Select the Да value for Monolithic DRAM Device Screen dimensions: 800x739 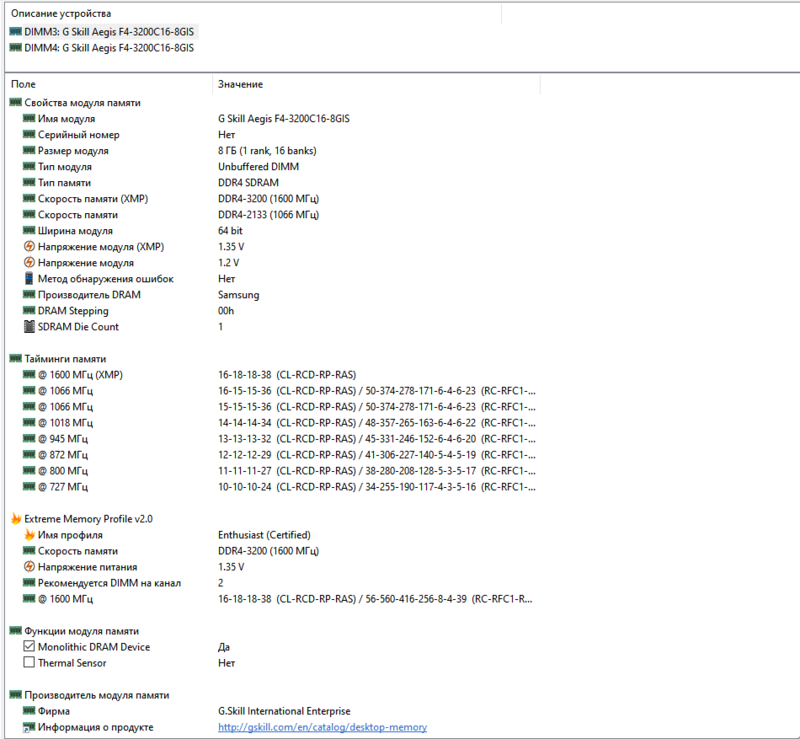pyautogui.click(x=224, y=647)
